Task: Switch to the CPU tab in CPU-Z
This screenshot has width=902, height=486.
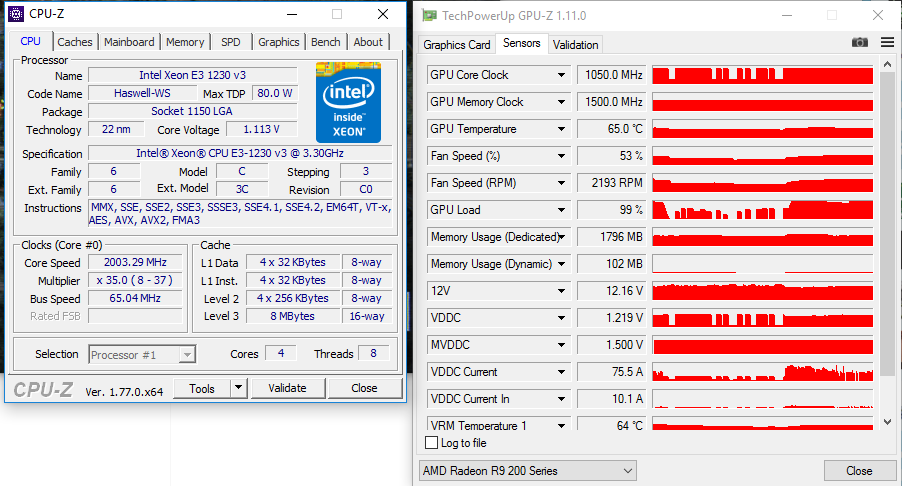Action: point(30,41)
